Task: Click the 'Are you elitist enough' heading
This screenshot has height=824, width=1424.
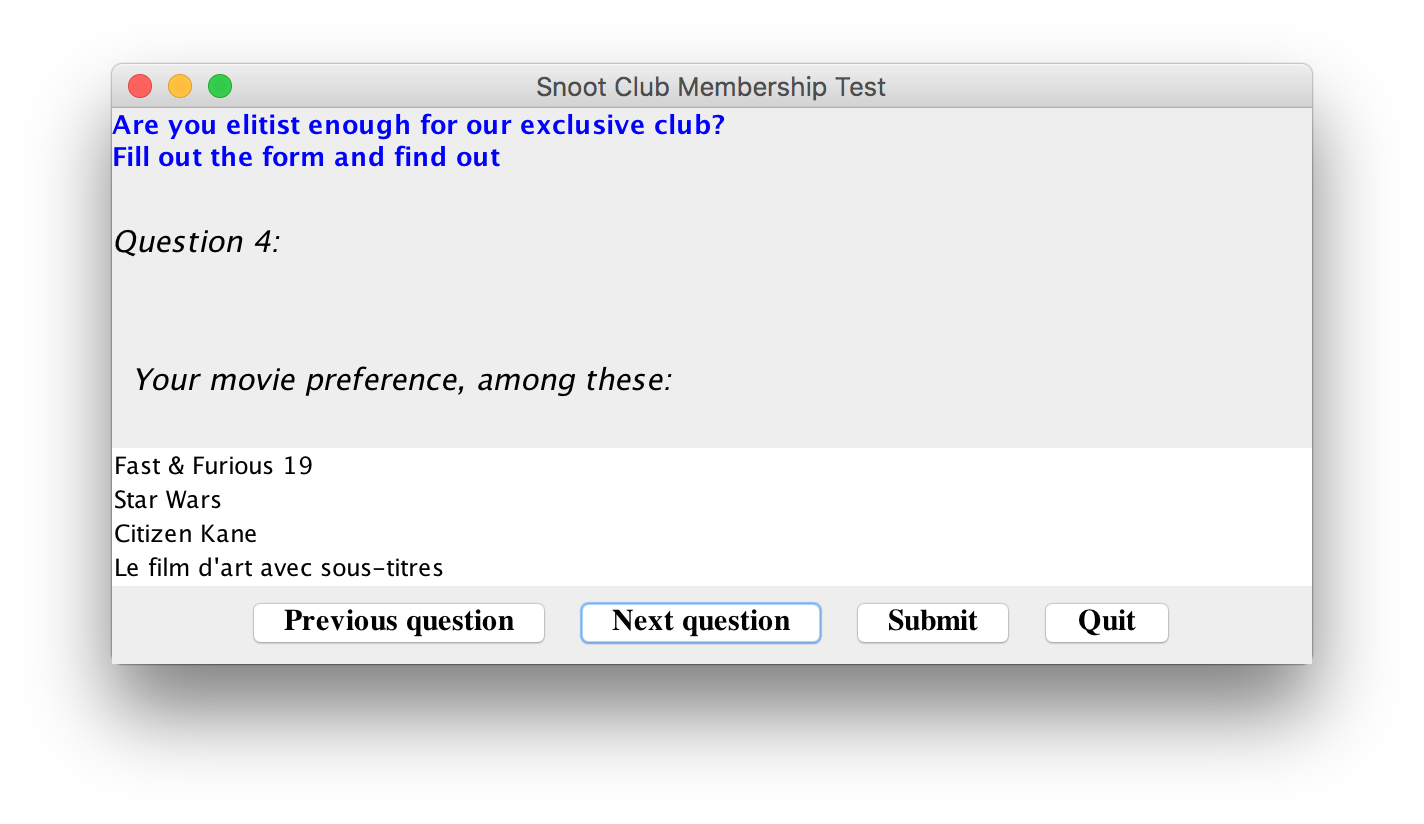Action: coord(418,126)
